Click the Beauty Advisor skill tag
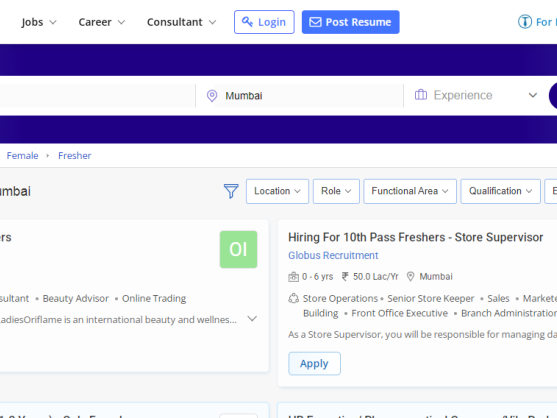 click(76, 298)
